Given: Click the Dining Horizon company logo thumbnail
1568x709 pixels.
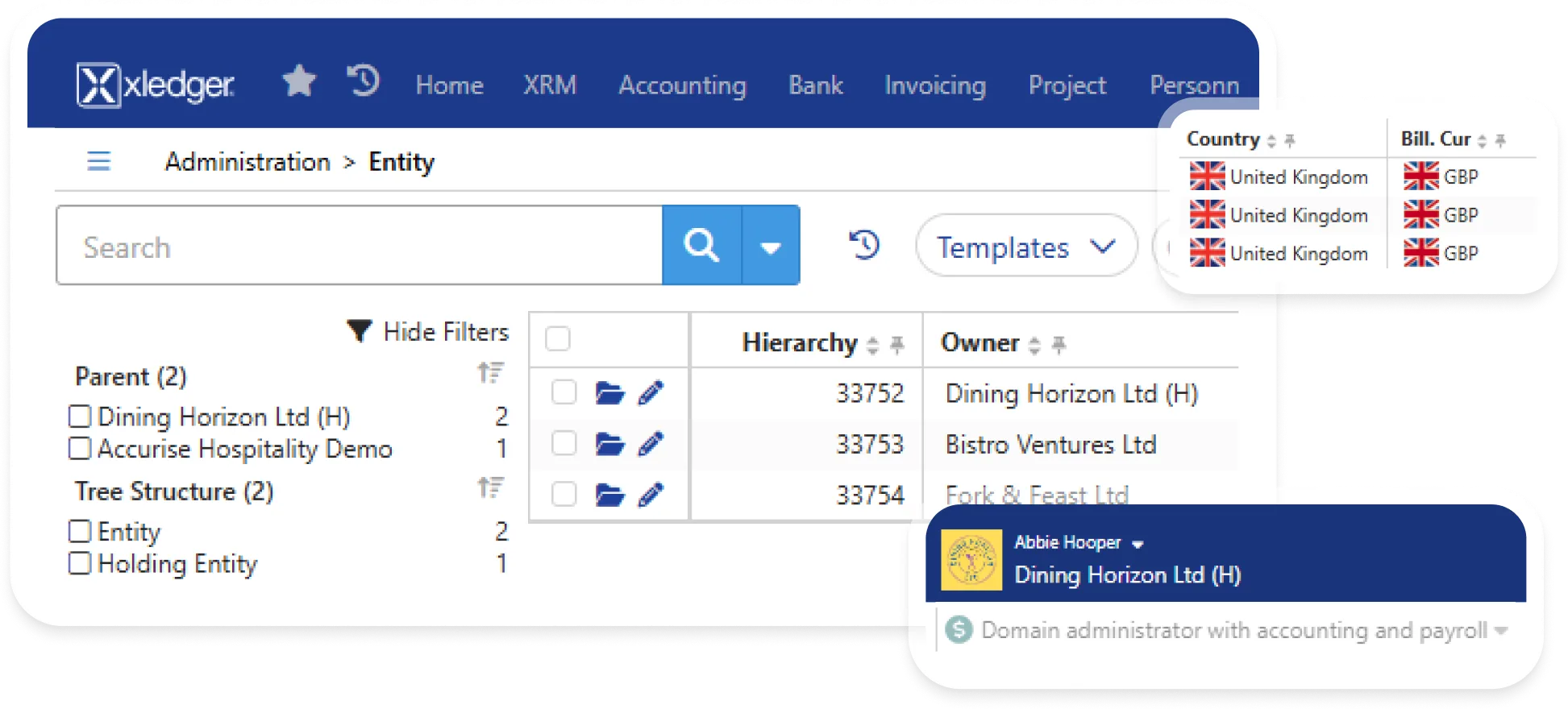Looking at the screenshot, I should 971,560.
